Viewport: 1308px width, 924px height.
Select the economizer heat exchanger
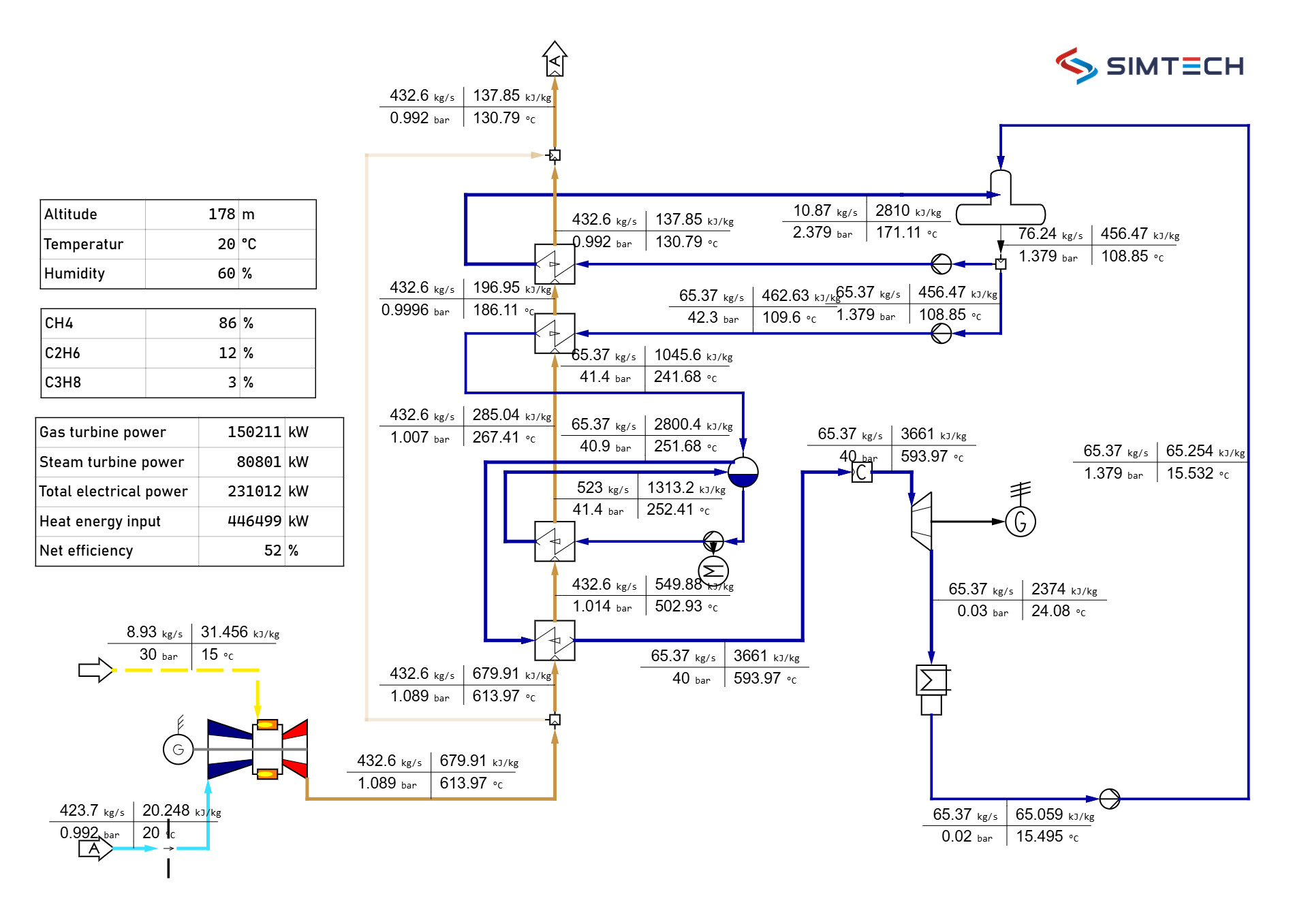coord(555,334)
